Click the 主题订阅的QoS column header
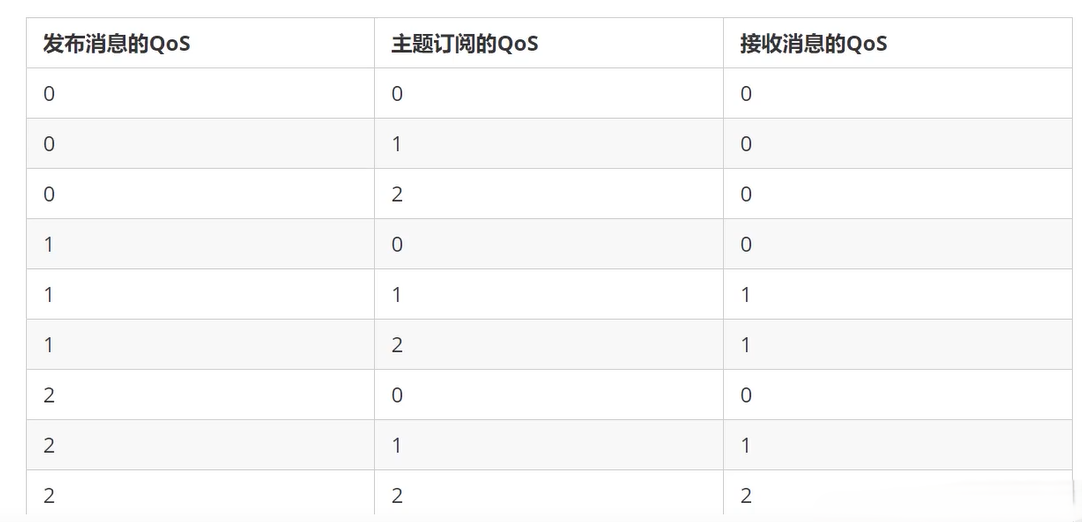 pos(549,43)
